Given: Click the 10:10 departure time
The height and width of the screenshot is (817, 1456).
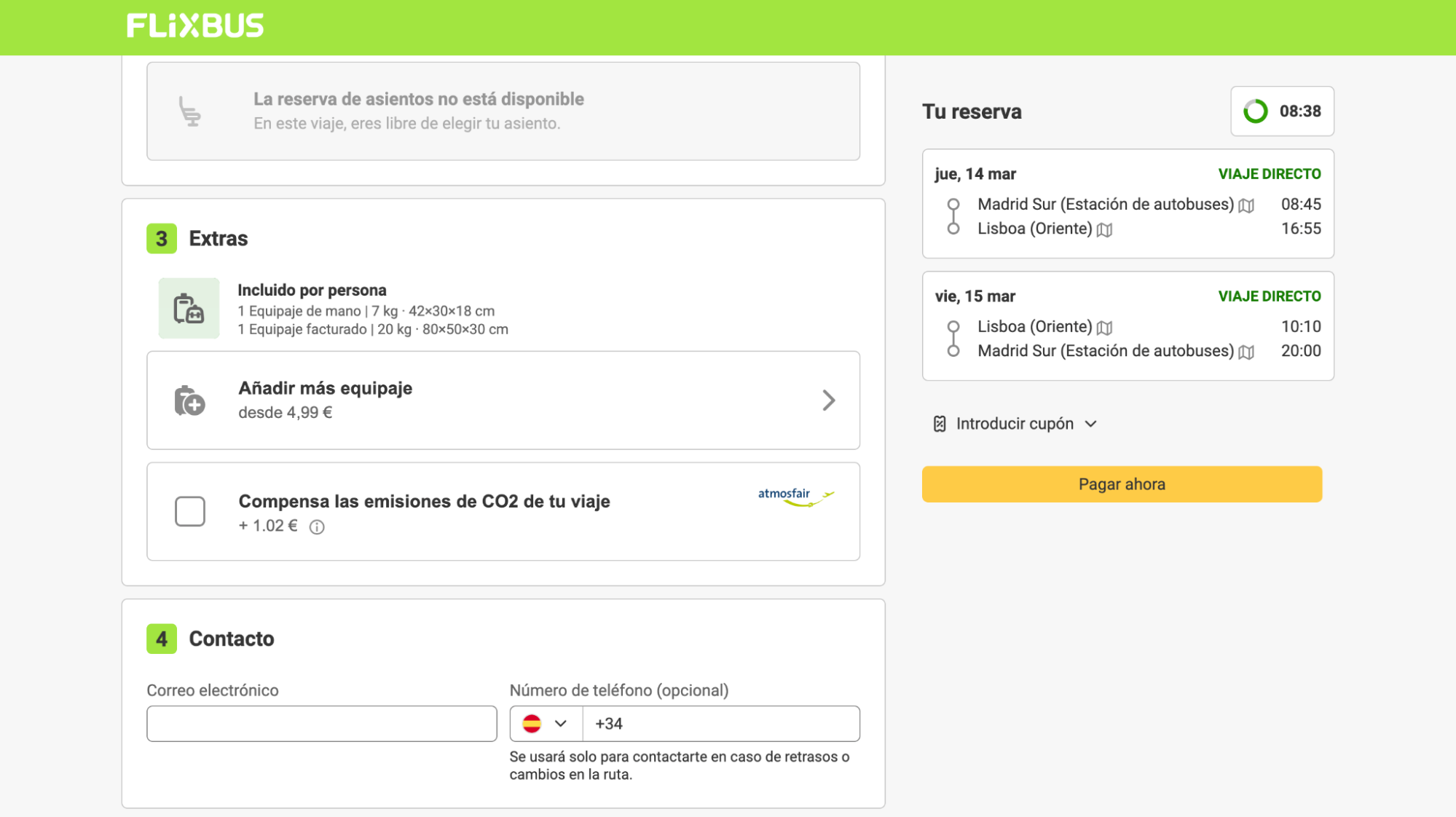Looking at the screenshot, I should [1301, 327].
